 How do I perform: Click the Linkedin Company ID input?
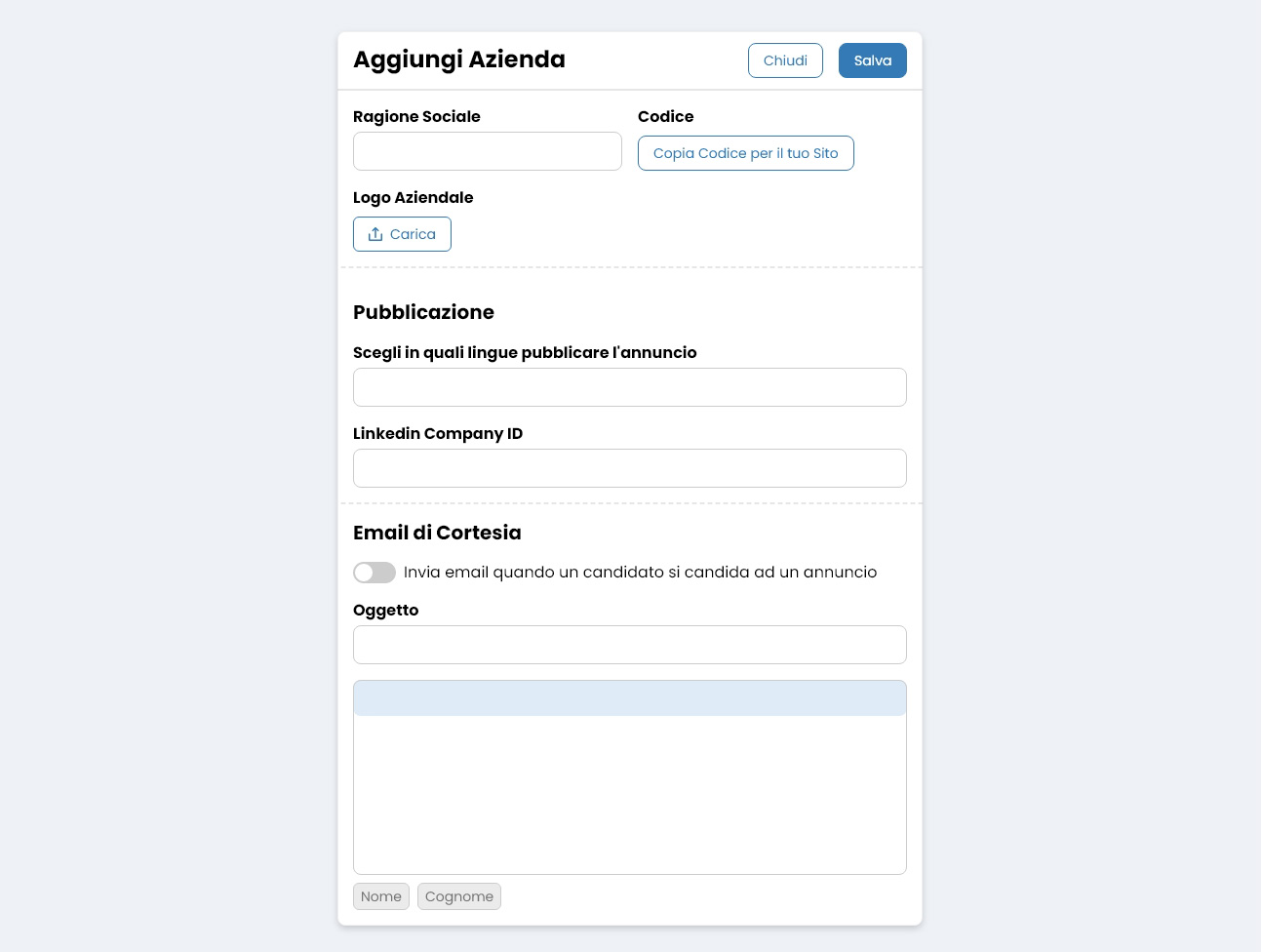629,468
